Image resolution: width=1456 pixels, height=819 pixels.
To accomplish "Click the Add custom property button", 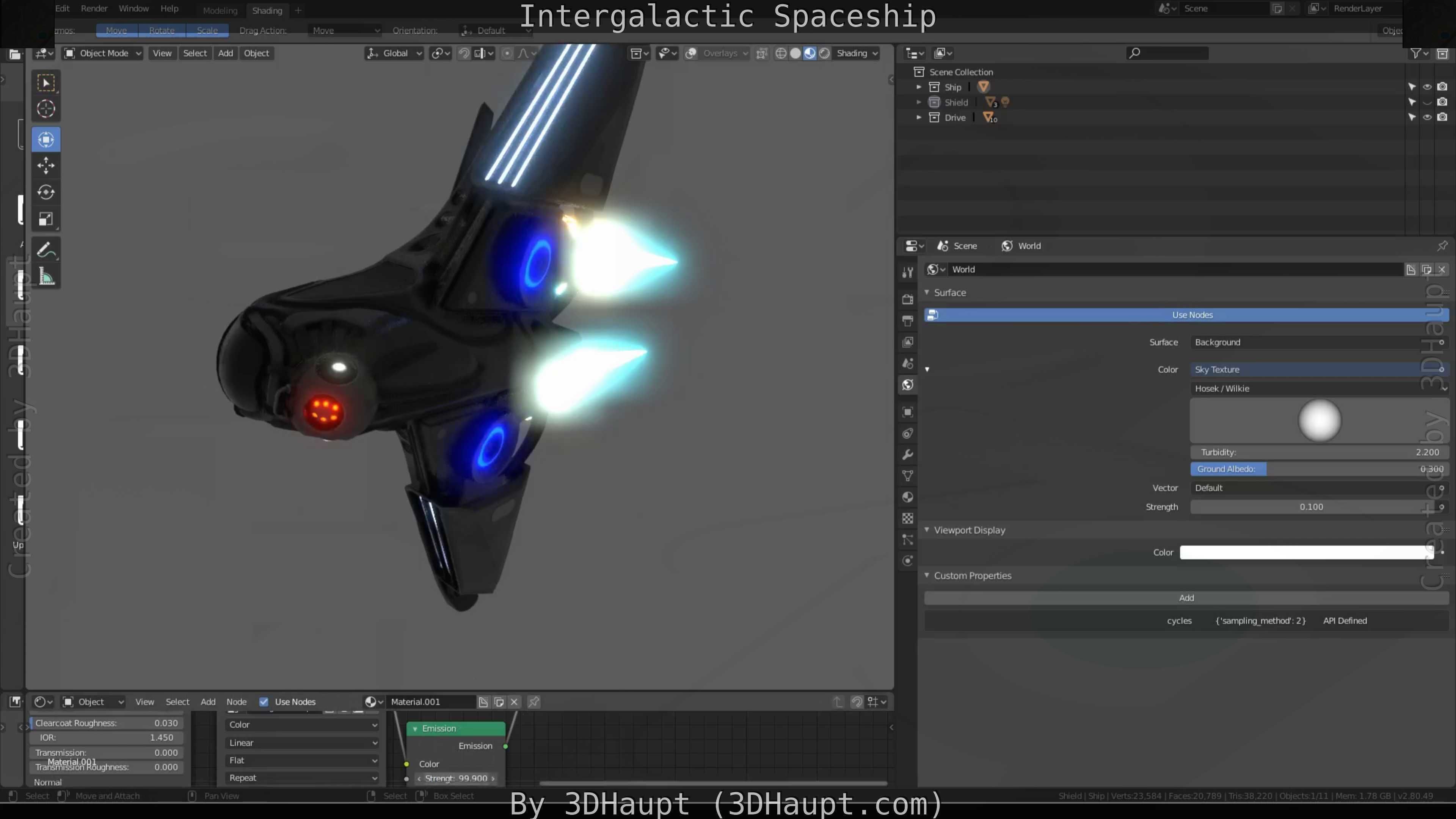I will tap(1186, 598).
